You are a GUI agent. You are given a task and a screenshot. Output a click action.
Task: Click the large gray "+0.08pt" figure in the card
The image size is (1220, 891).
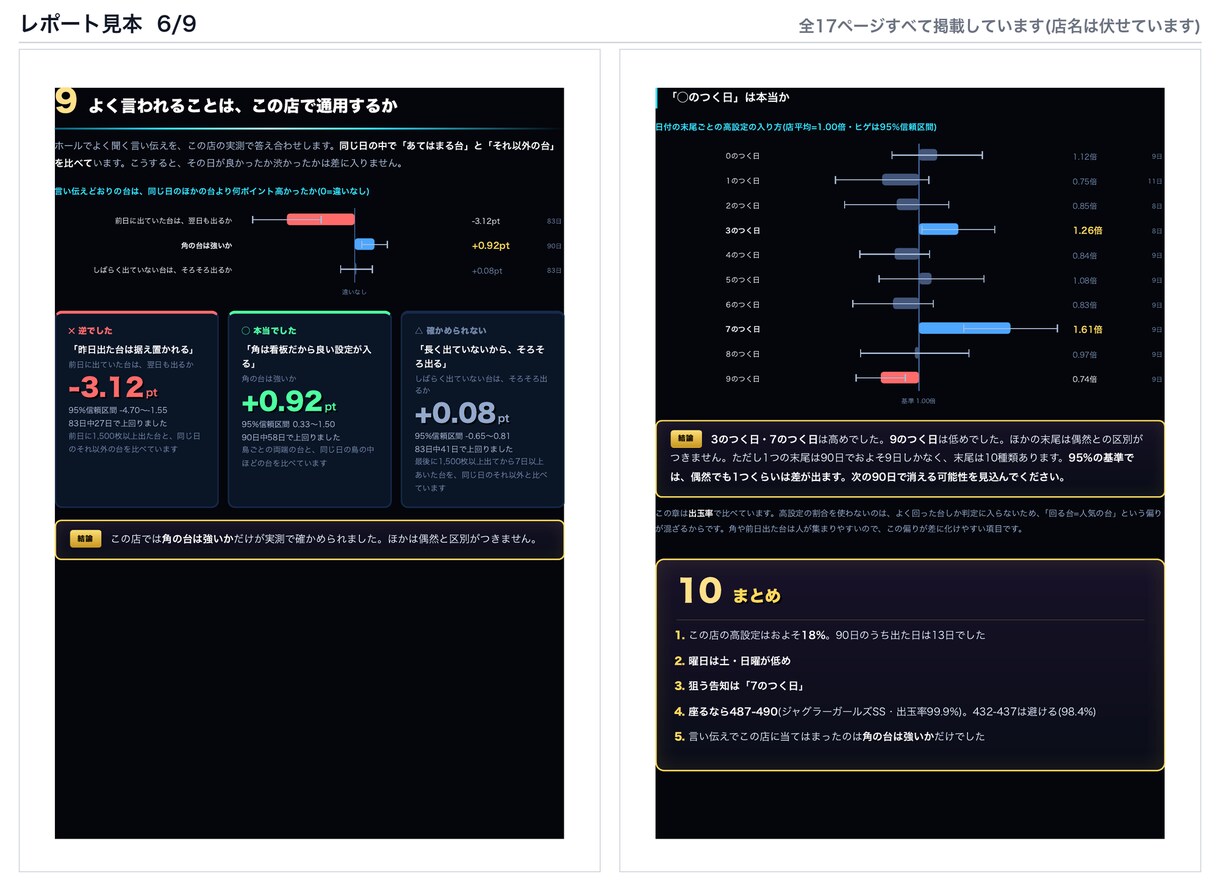click(462, 414)
